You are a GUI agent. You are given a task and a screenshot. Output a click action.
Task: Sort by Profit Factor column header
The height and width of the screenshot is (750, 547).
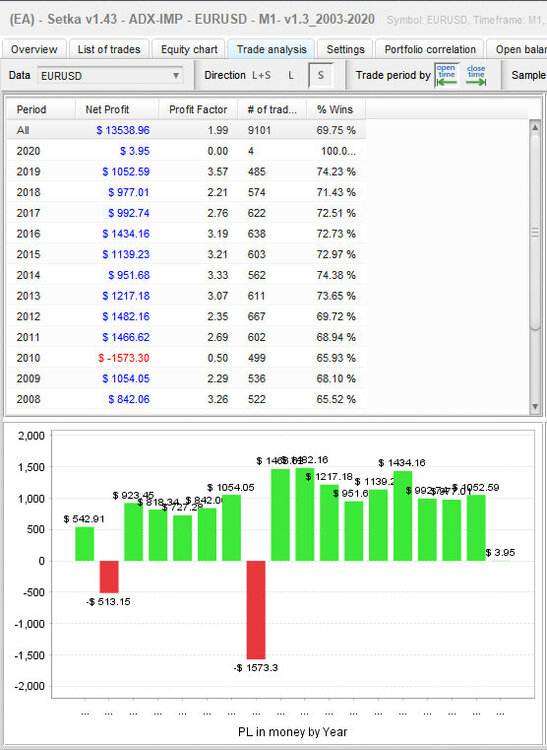pyautogui.click(x=198, y=110)
